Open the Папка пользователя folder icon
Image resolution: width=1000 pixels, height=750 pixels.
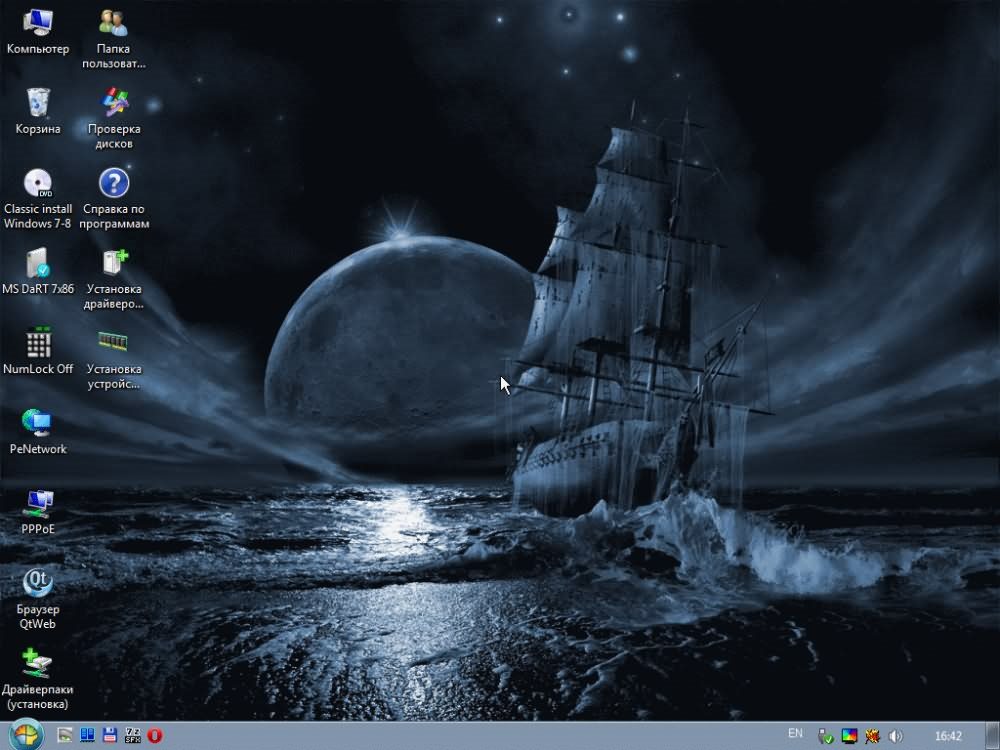[x=113, y=22]
